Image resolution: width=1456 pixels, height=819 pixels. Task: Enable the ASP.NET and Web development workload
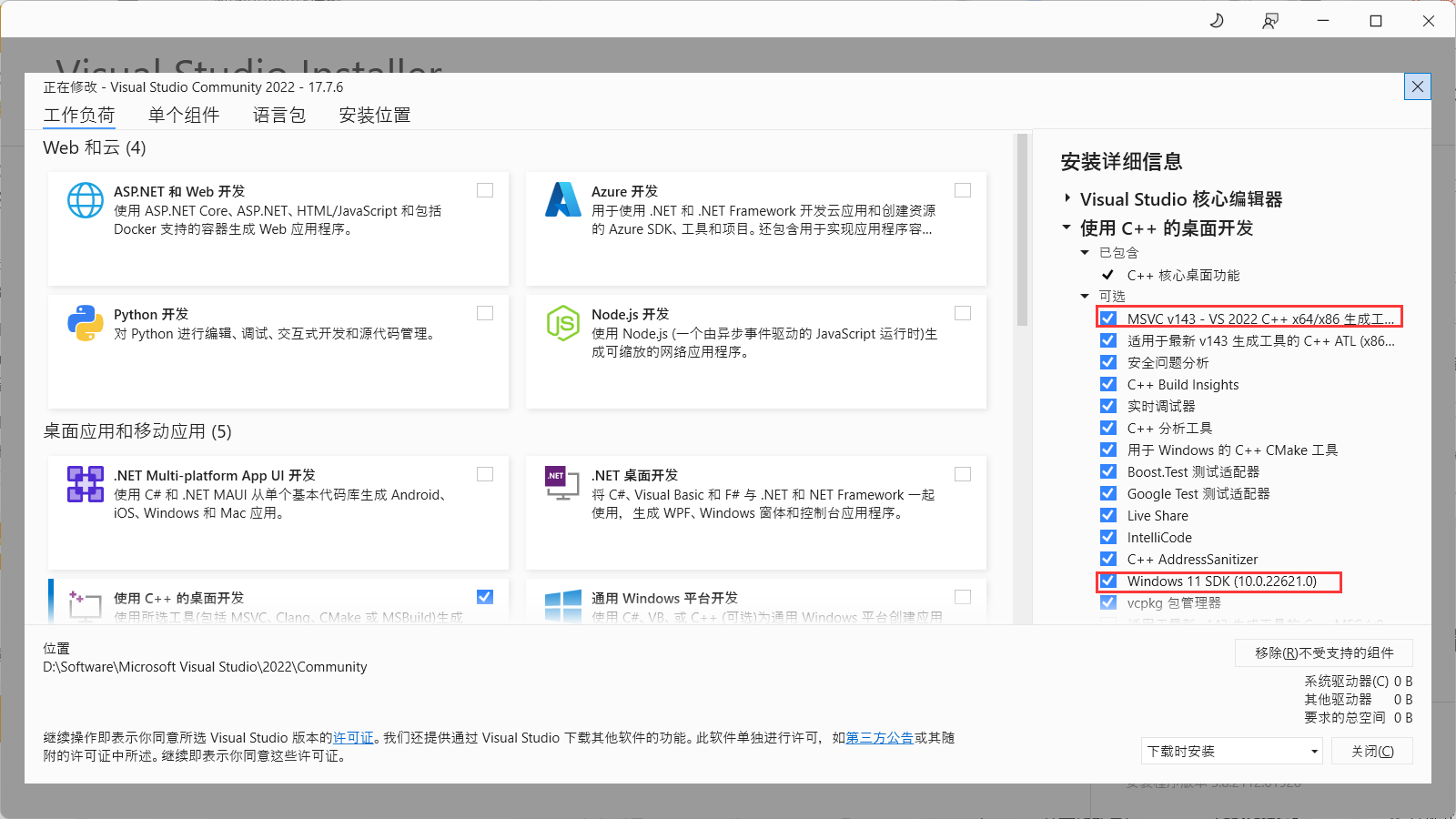pyautogui.click(x=485, y=190)
